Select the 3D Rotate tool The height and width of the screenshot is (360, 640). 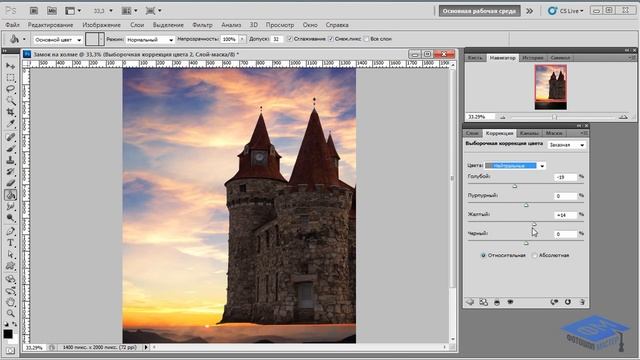(x=10, y=280)
